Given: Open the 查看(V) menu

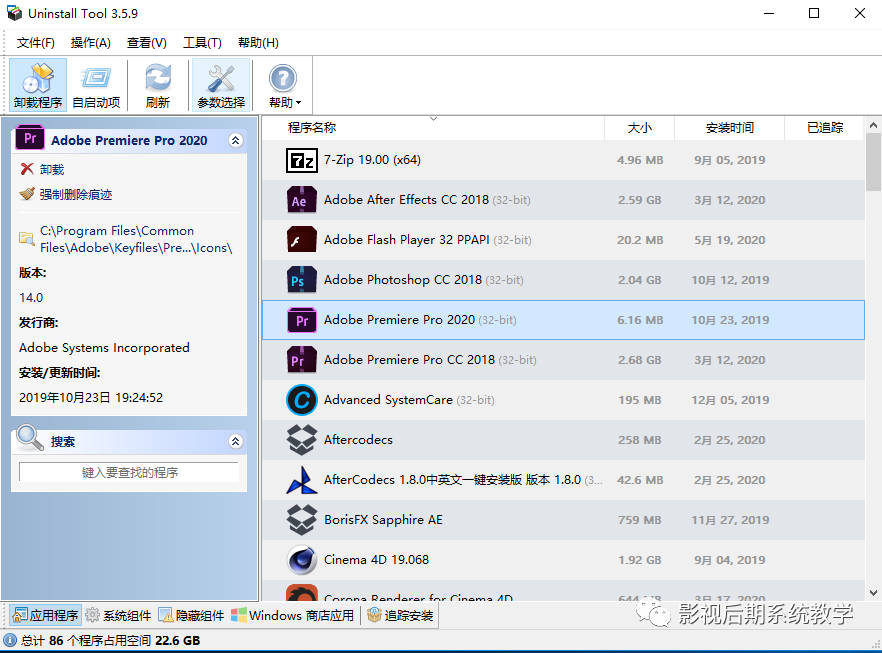Looking at the screenshot, I should [147, 43].
